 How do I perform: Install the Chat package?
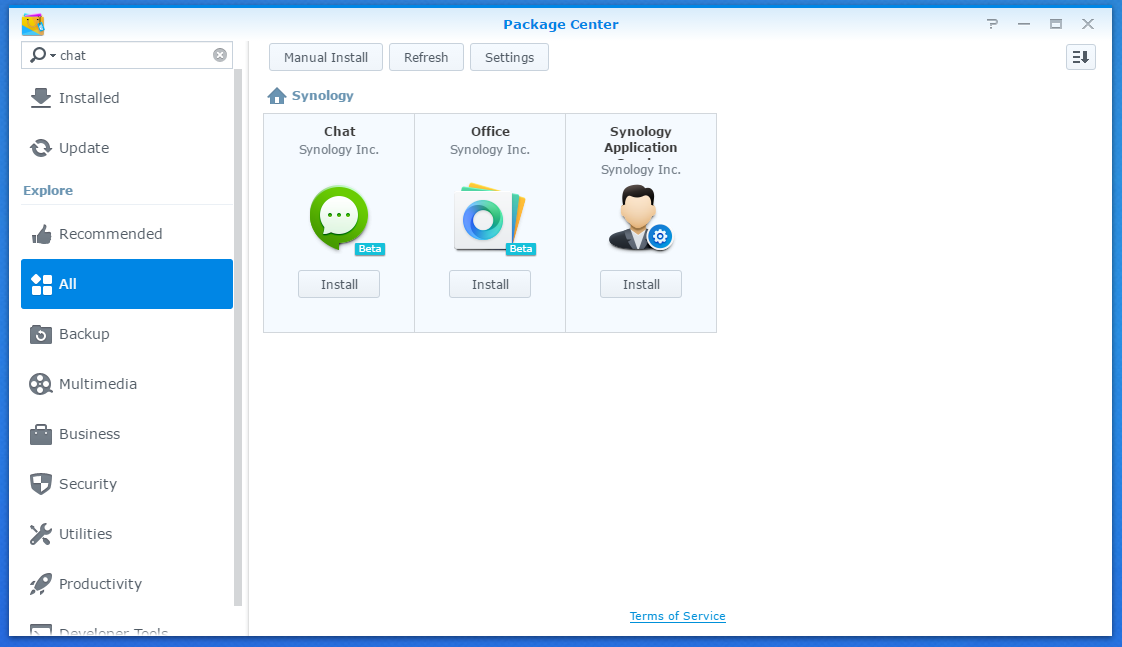(x=338, y=284)
